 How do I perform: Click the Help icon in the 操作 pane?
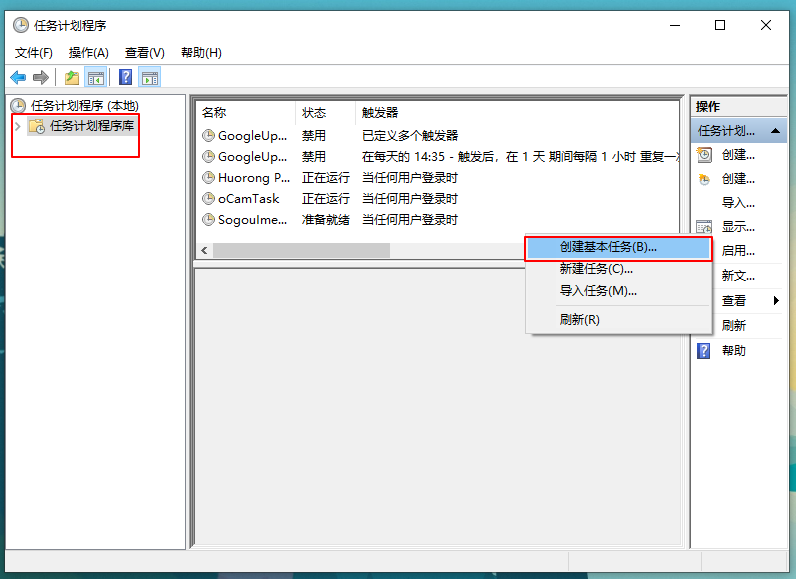(x=704, y=351)
